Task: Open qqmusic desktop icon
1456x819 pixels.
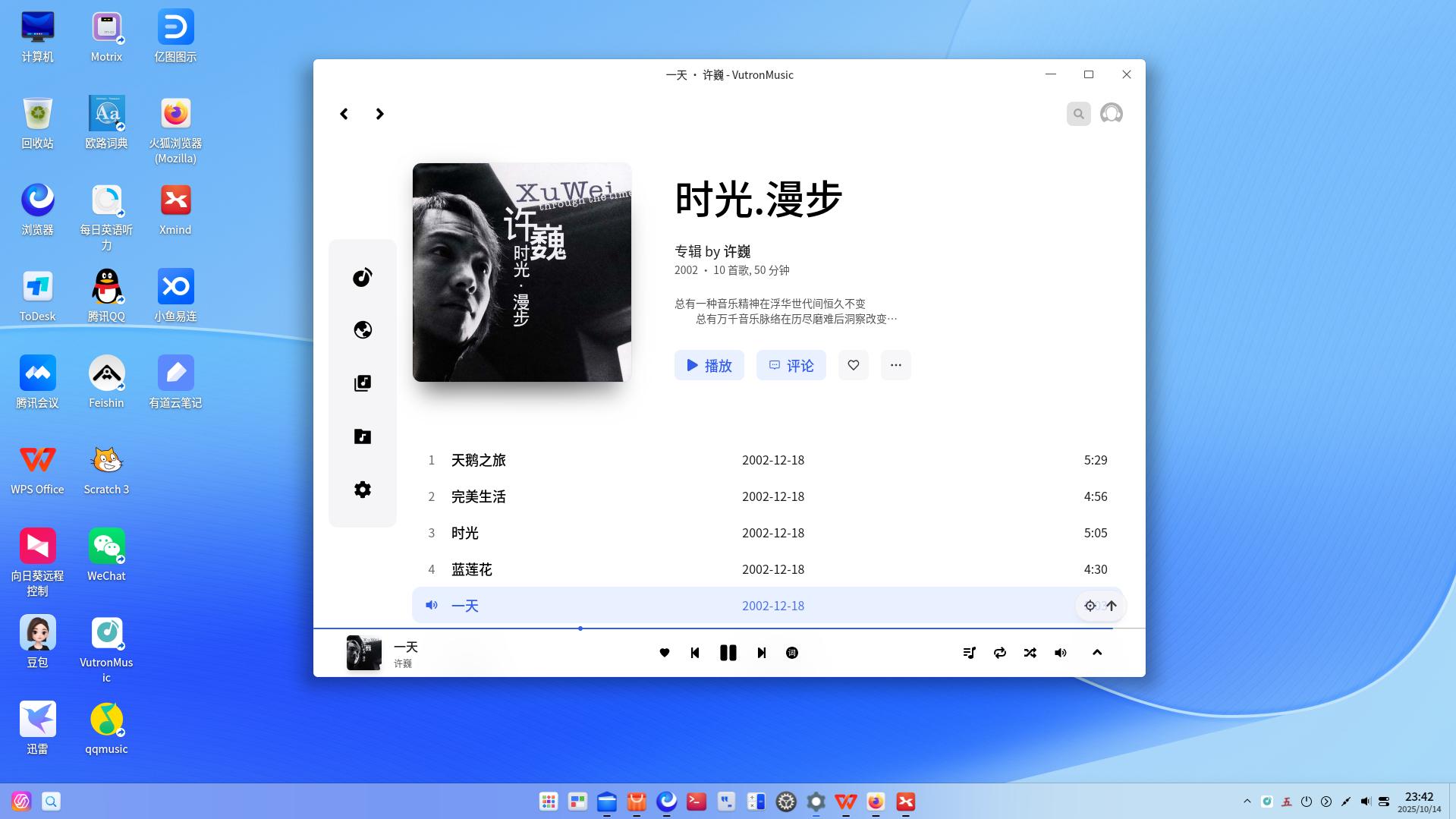Action: click(106, 729)
